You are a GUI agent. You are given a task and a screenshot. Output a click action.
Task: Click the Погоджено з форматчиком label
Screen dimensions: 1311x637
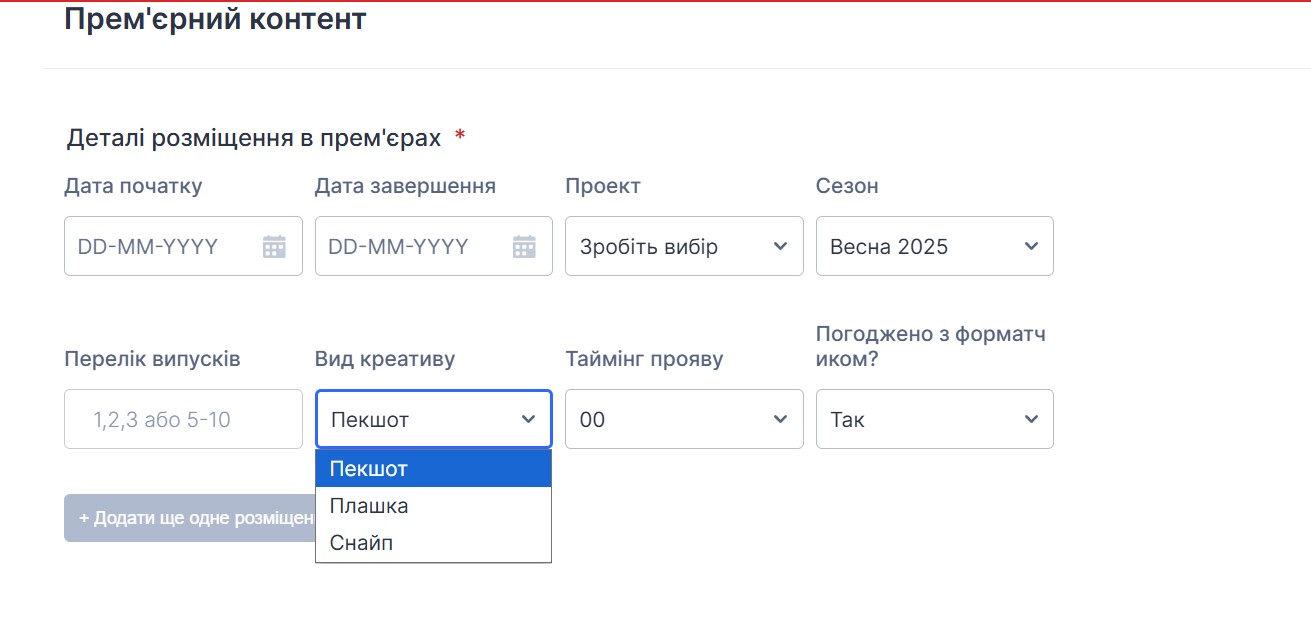tap(930, 346)
